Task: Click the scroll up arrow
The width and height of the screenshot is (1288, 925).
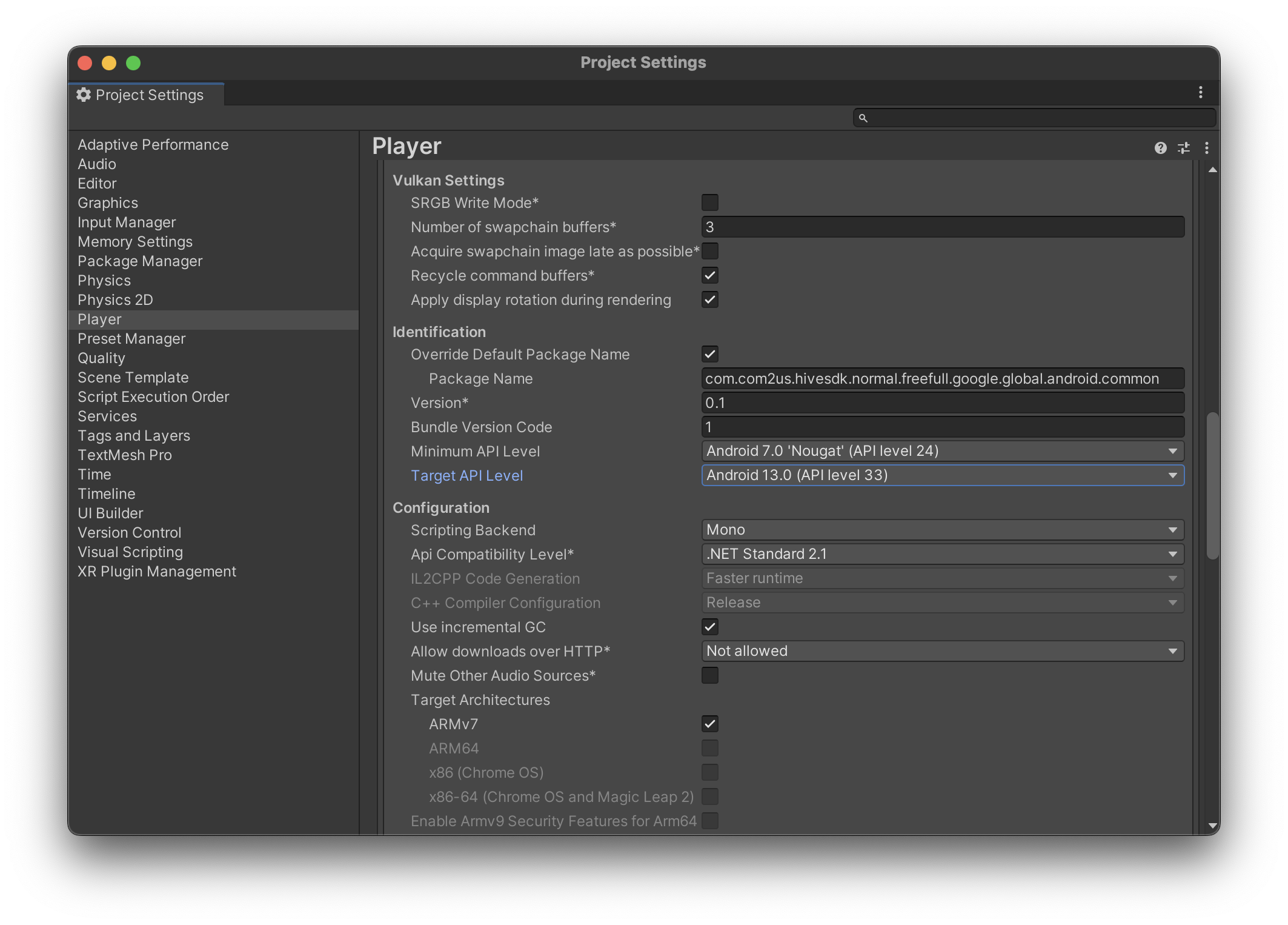Action: [x=1212, y=170]
